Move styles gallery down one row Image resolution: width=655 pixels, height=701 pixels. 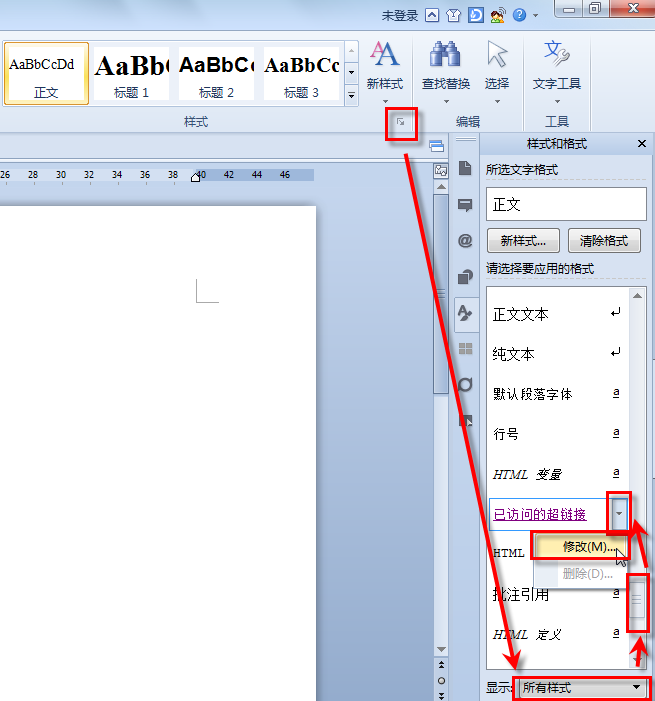click(351, 72)
